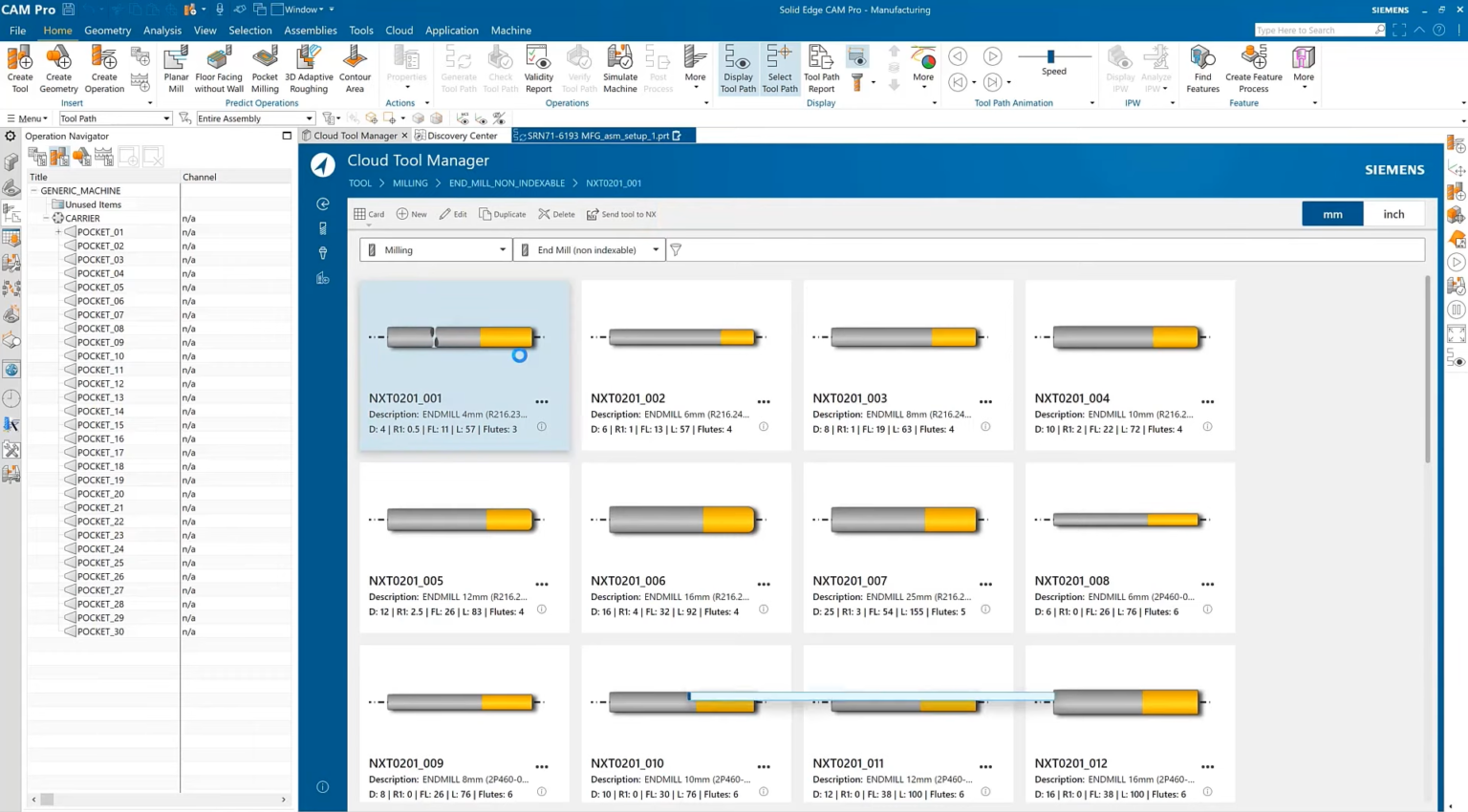
Task: Open the Geometry ribbon menu
Action: tap(107, 30)
